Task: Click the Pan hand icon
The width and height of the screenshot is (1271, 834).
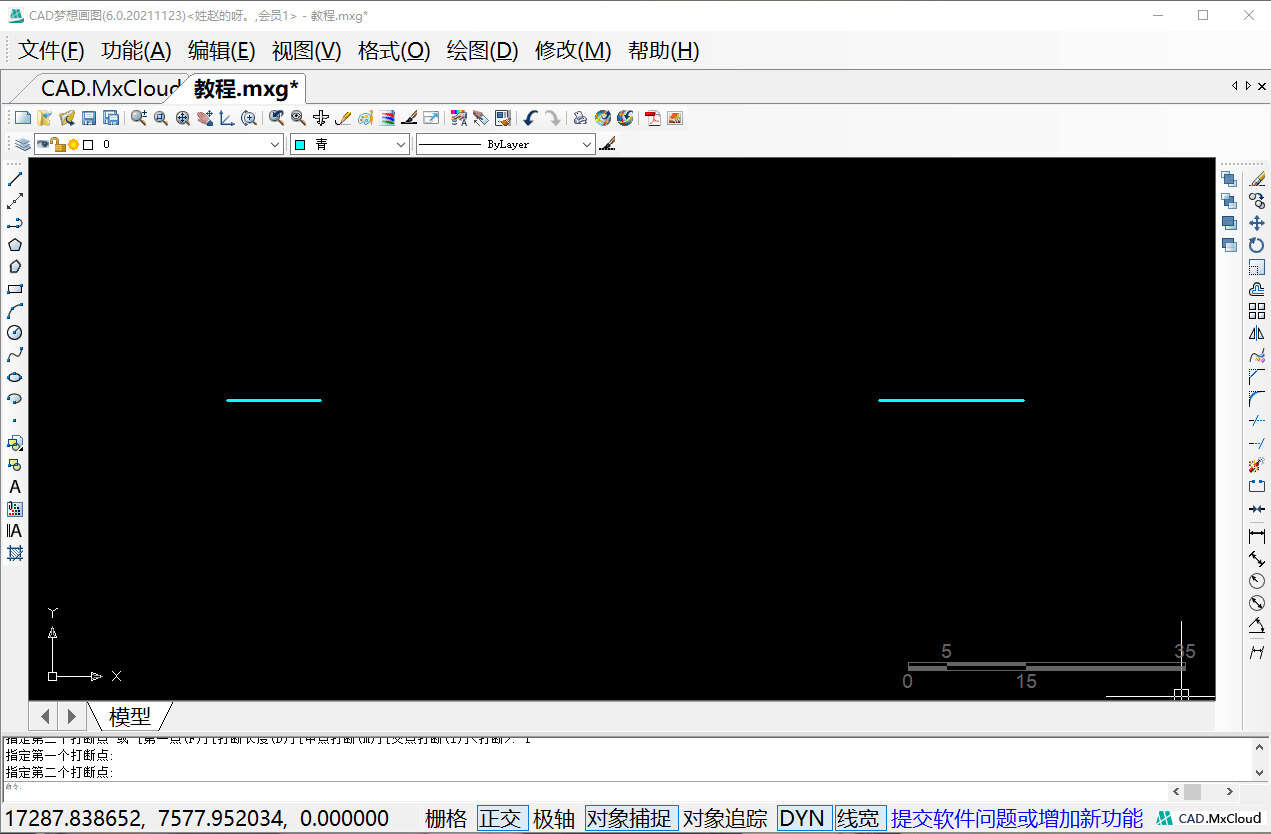Action: click(x=205, y=118)
